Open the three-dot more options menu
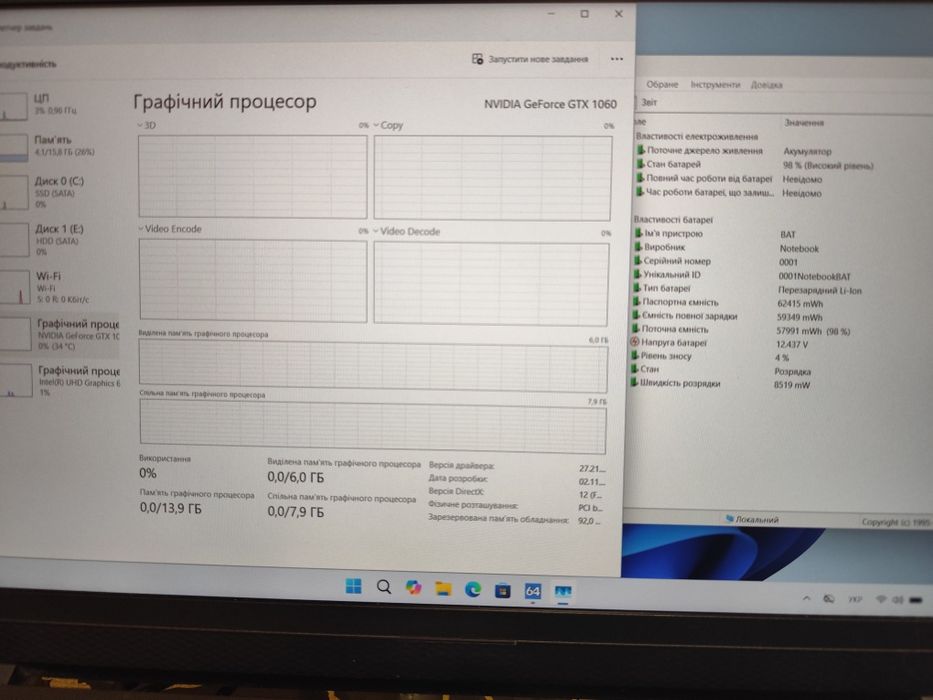Image resolution: width=933 pixels, height=700 pixels. point(616,59)
